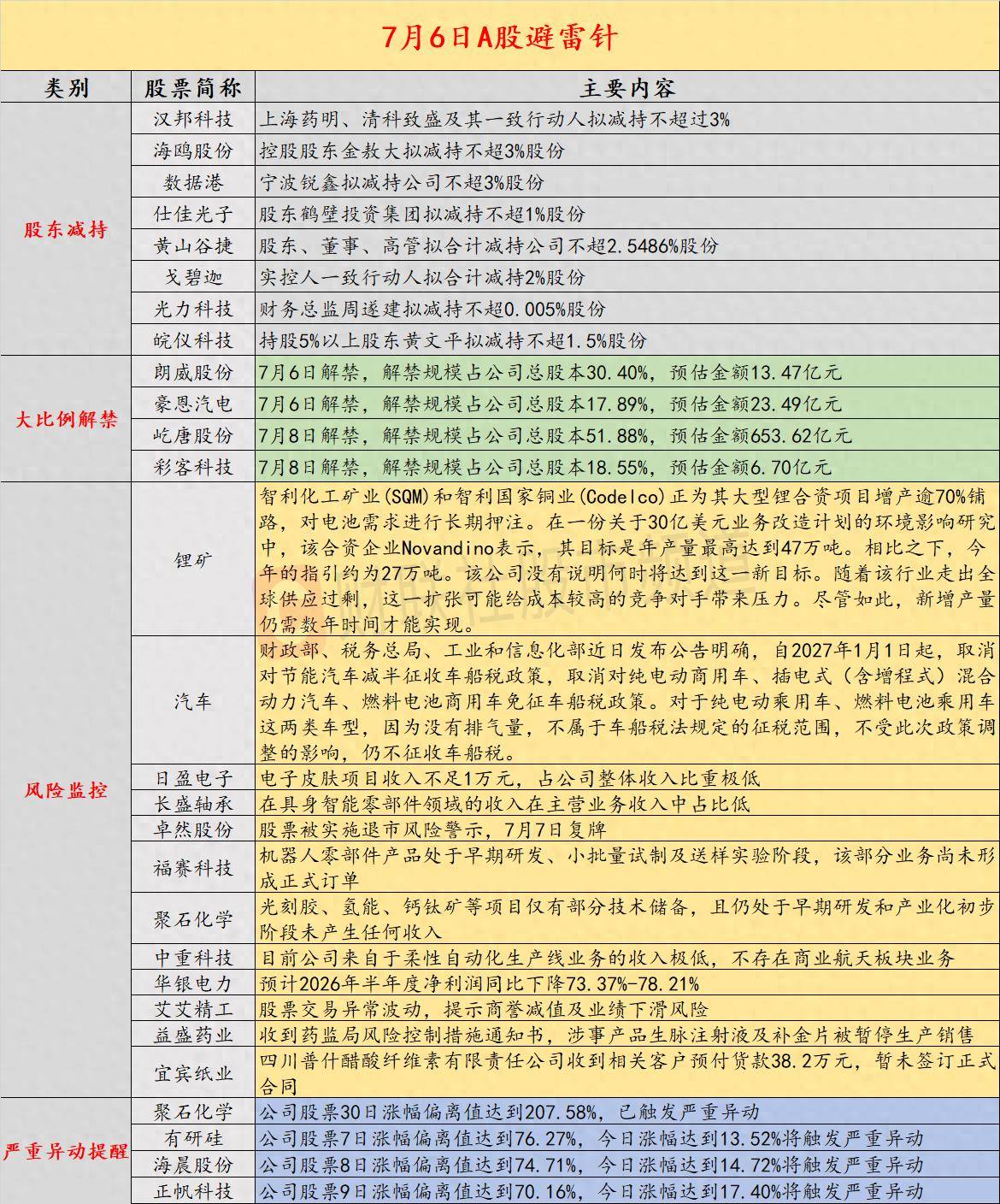Click the content '实控人一致行动人拟合计减持2%股份'
Viewport: 1000px width, 1204px height.
[x=422, y=277]
